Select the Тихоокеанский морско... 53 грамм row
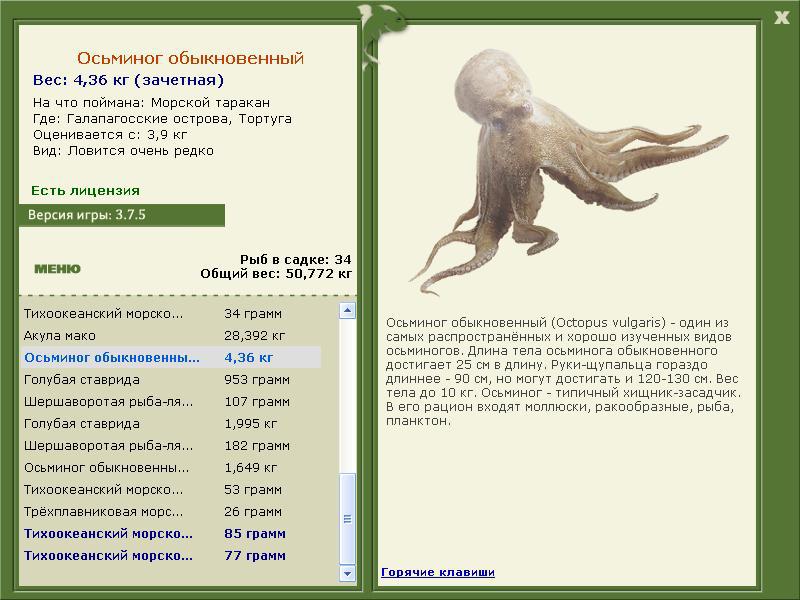This screenshot has height=600, width=800. point(171,489)
